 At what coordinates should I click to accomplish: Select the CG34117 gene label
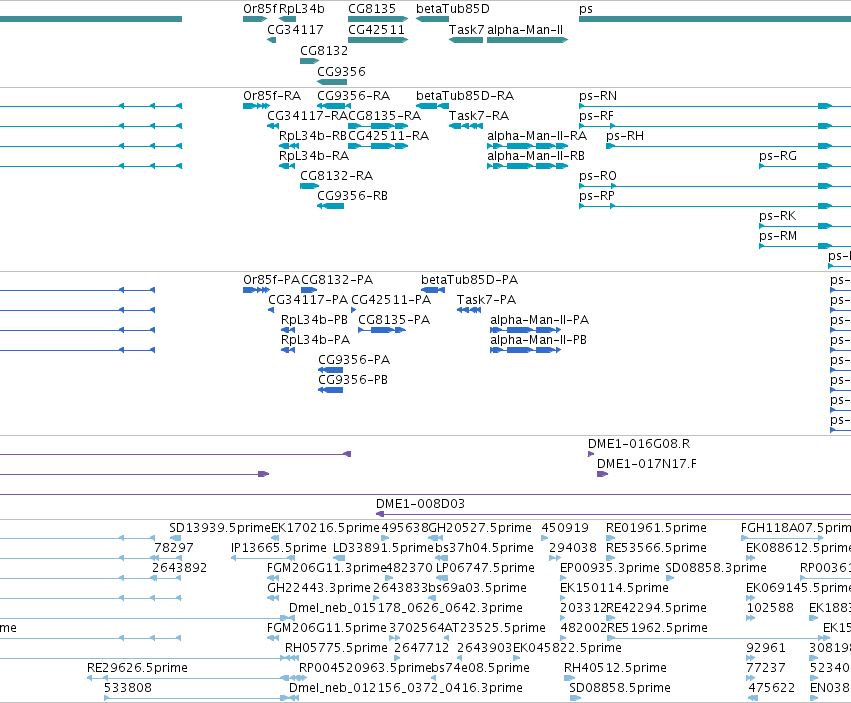(295, 30)
